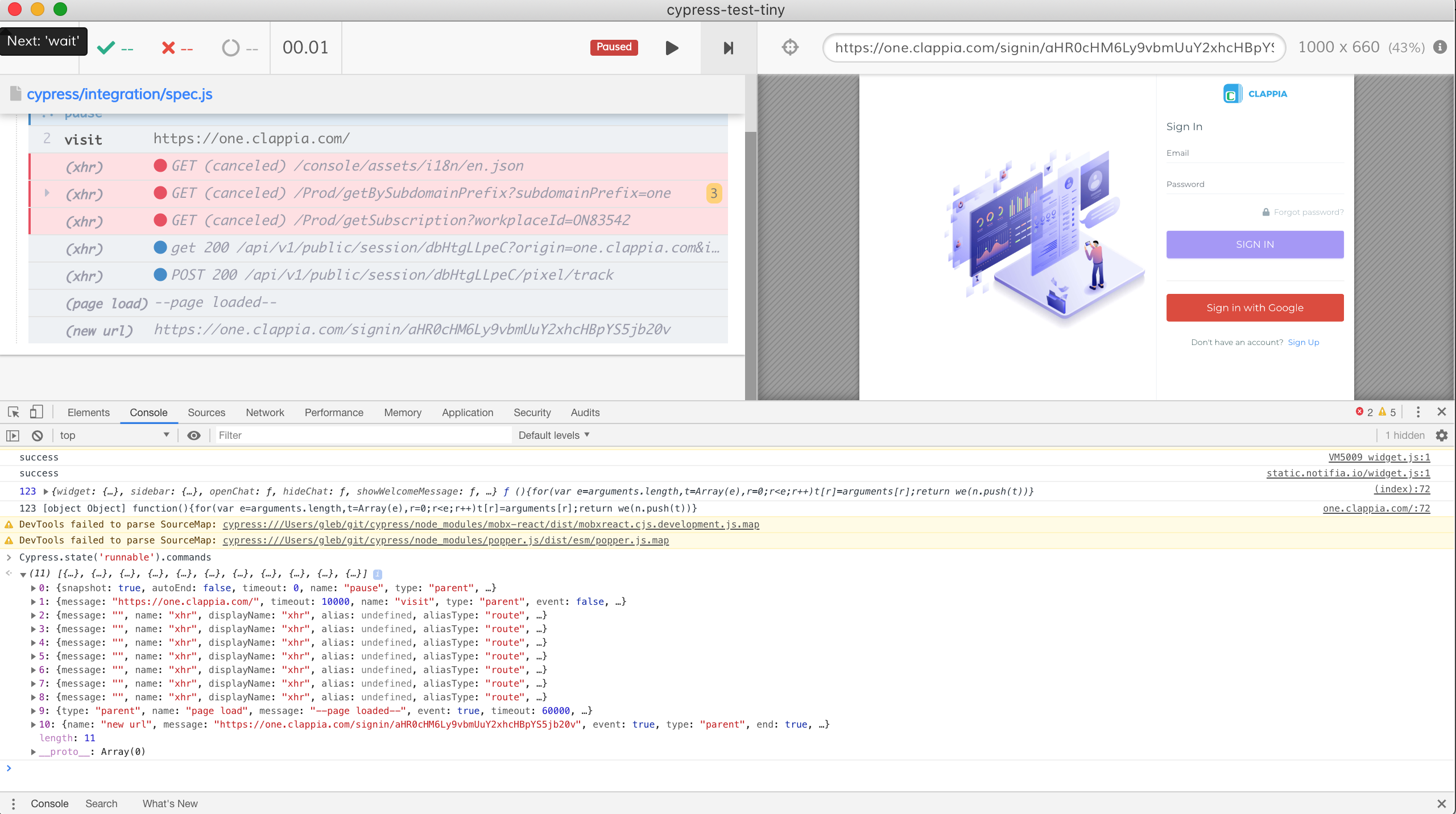Expand the getBySubdomainPrefix XHR entry

tap(46, 193)
